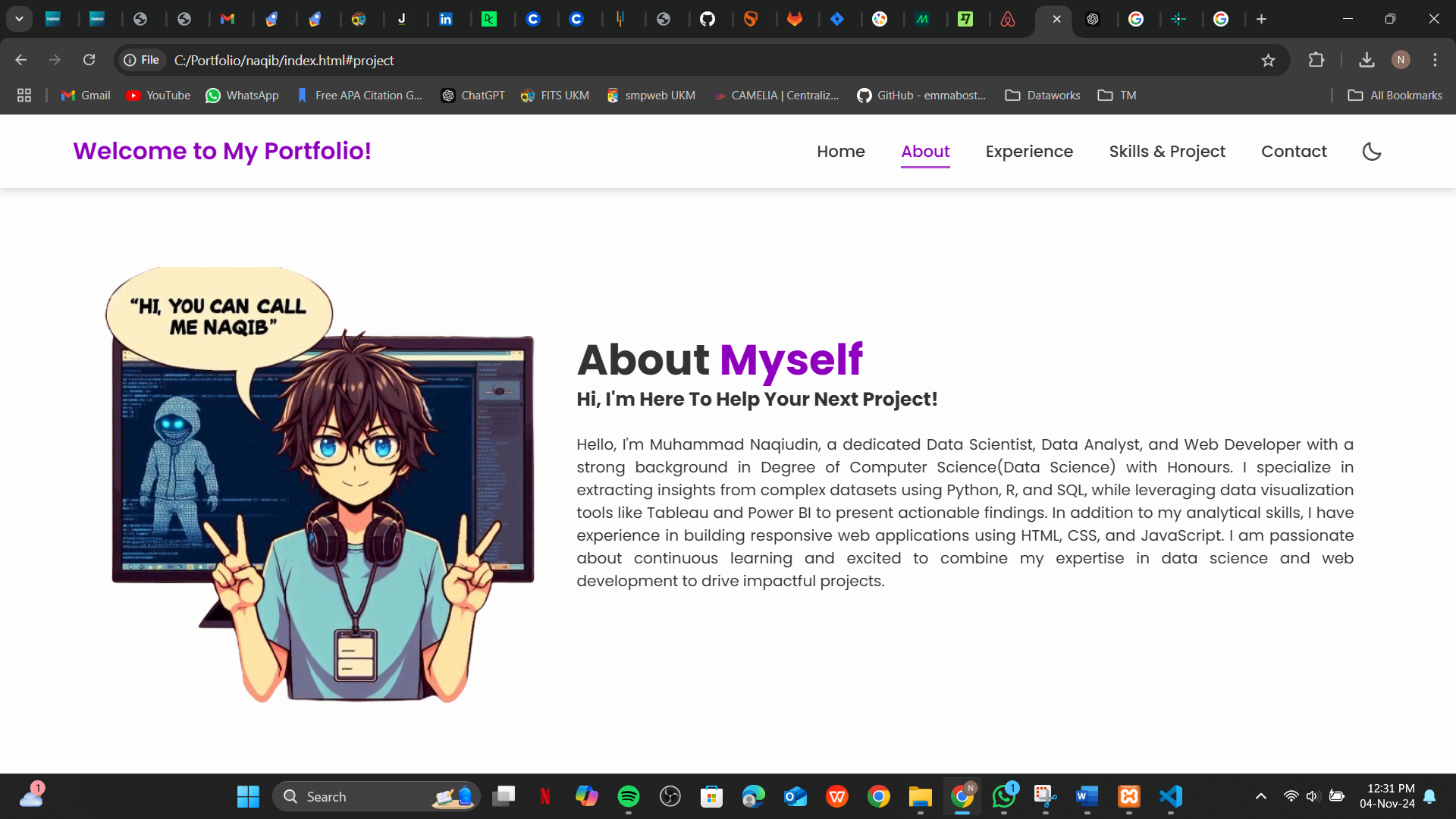The width and height of the screenshot is (1456, 819).
Task: Open the GitHub - emmabost bookmark
Action: (x=921, y=96)
